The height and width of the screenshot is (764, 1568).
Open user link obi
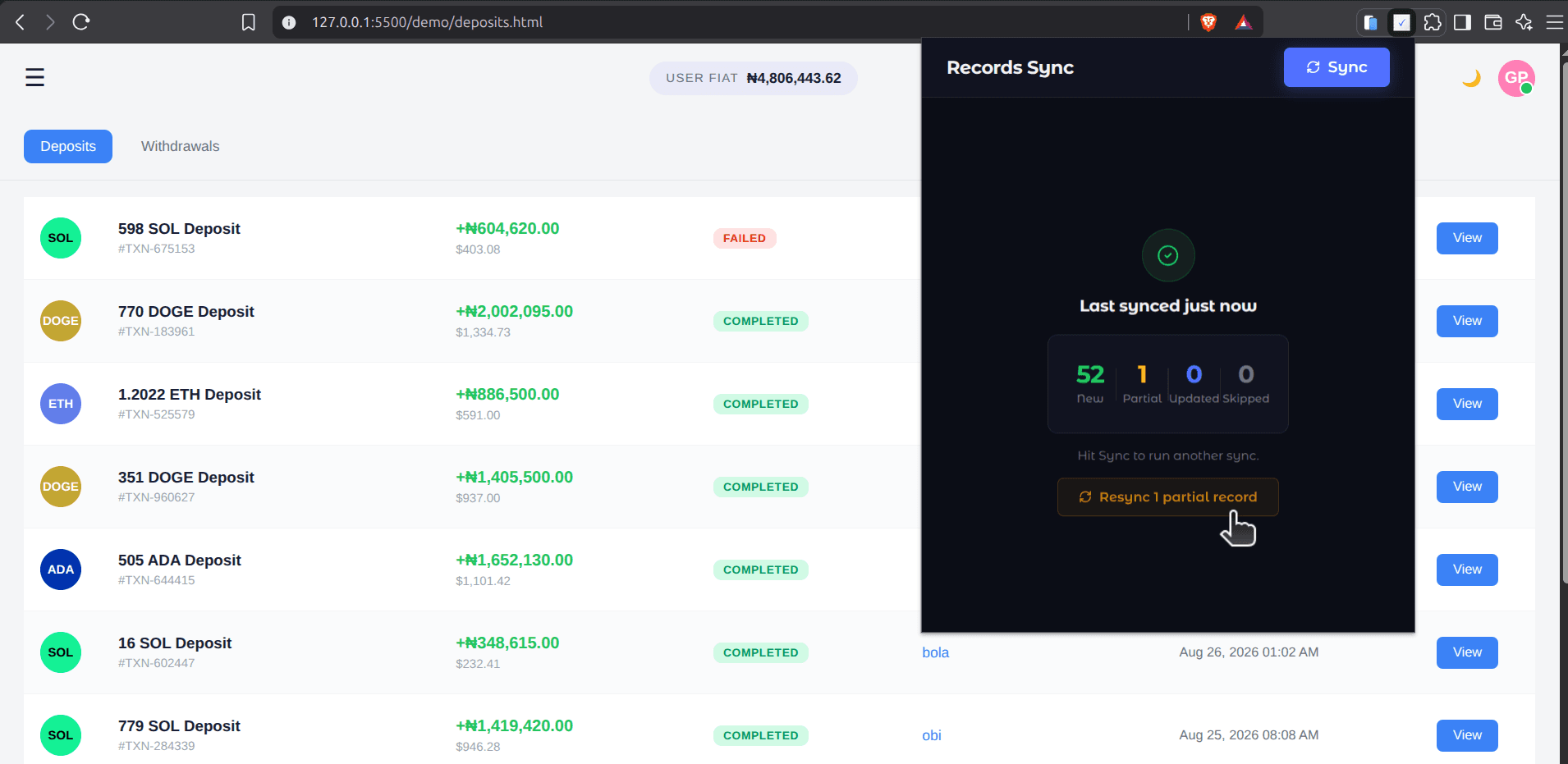pos(932,735)
